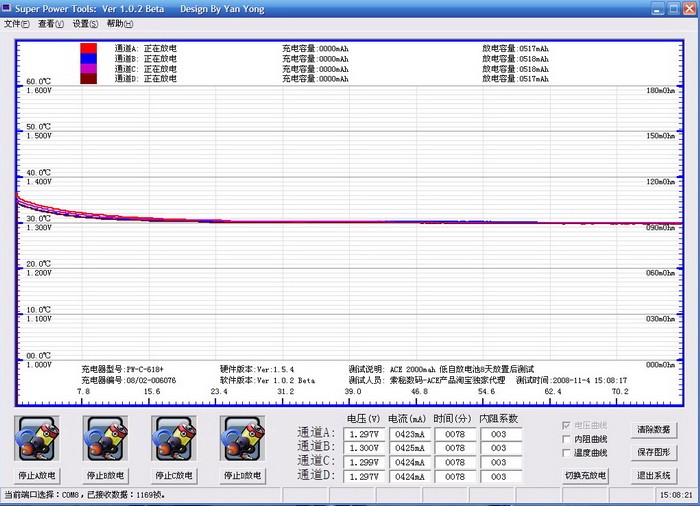Click the channel C battery icon
This screenshot has height=506, width=700.
[174, 439]
